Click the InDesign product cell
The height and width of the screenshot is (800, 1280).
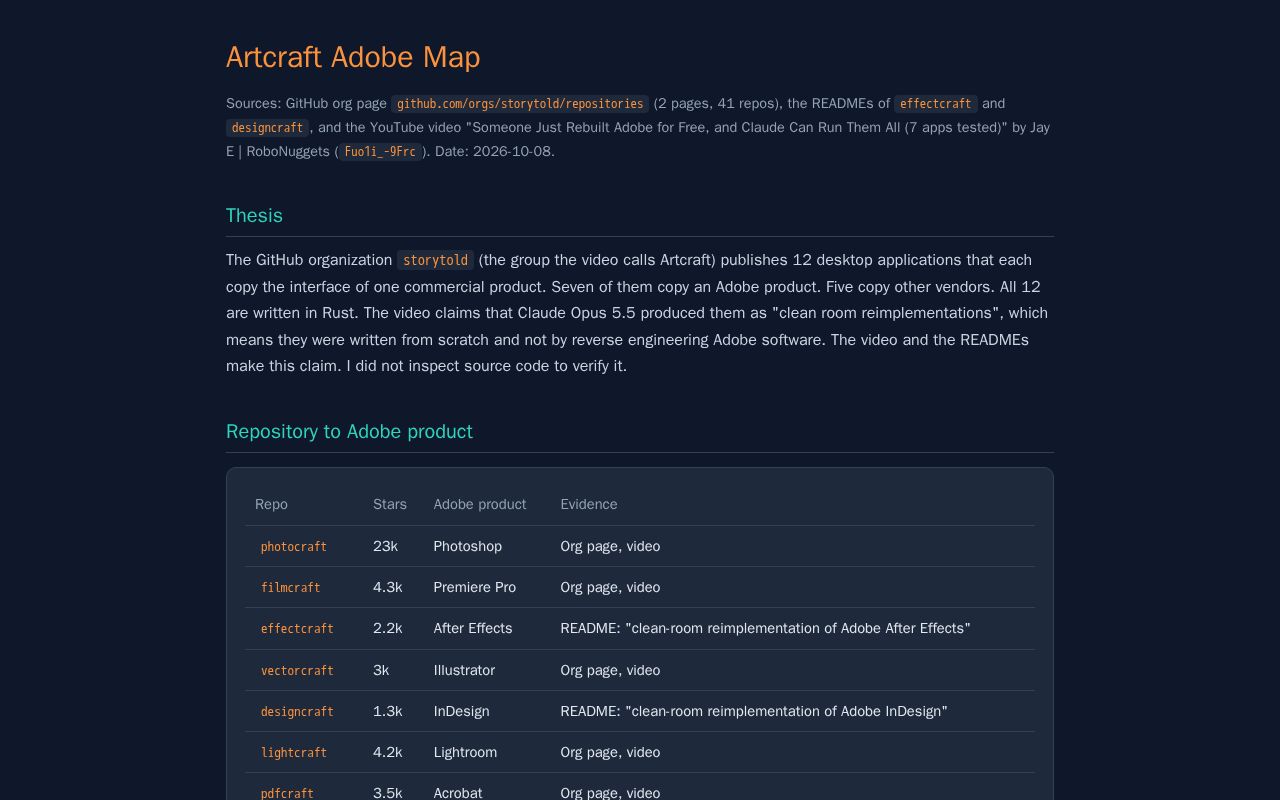click(462, 711)
